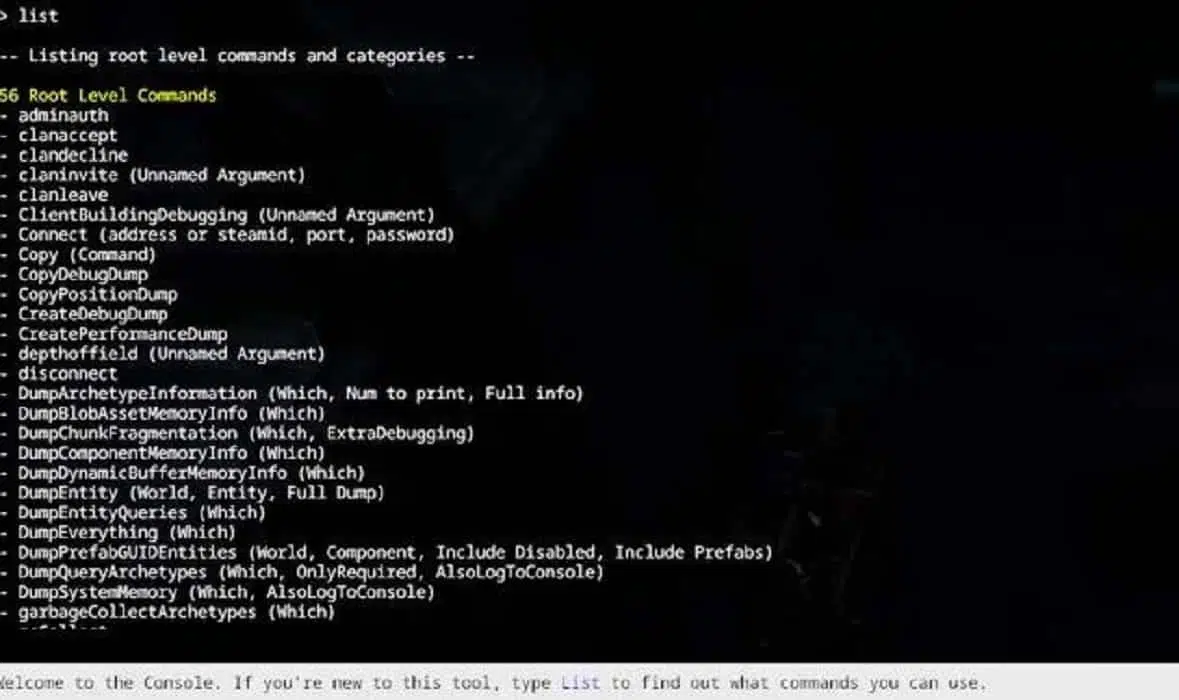Screen dimensions: 1179x700
Task: Select the Copy (Command) entry
Action: coord(86,255)
